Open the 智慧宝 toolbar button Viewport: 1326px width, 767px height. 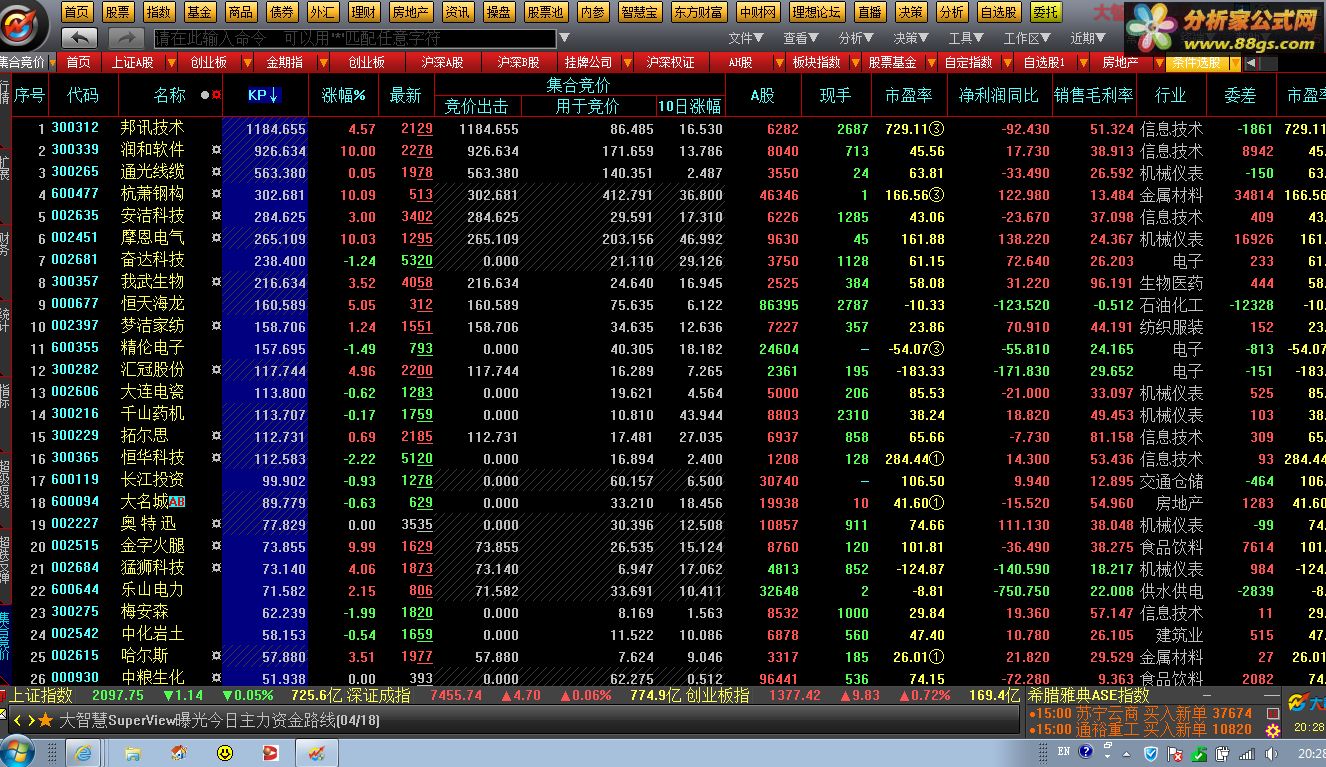640,12
